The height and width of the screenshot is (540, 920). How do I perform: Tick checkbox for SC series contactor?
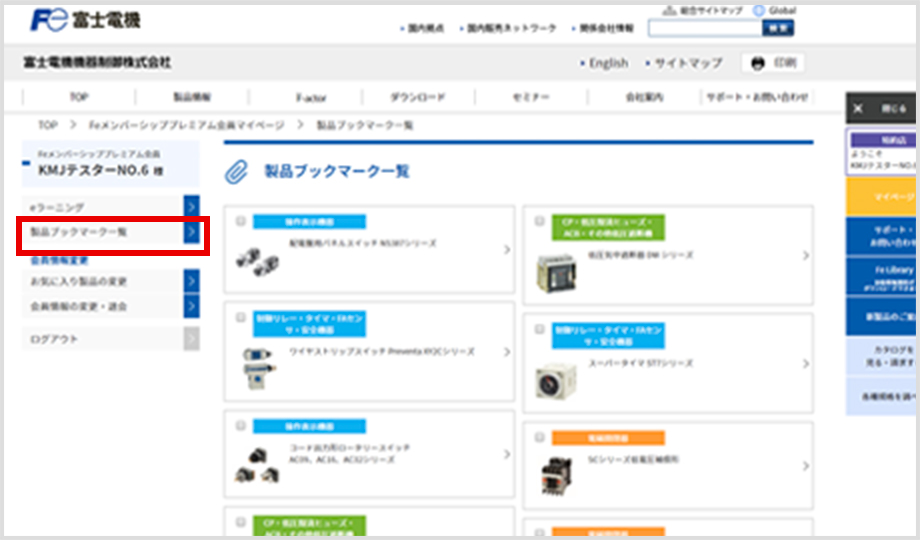(x=539, y=437)
